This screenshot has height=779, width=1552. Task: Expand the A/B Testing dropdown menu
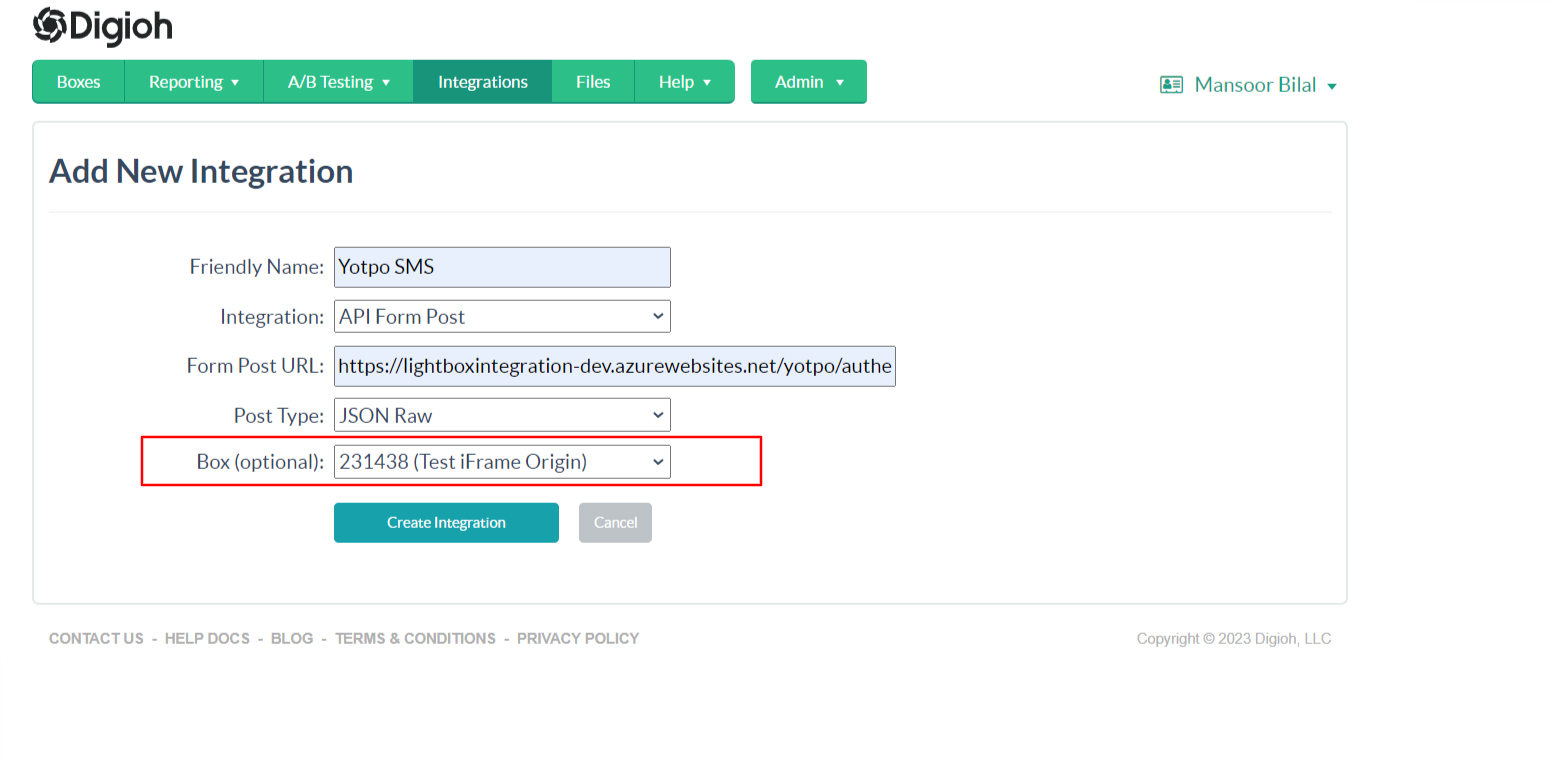338,82
